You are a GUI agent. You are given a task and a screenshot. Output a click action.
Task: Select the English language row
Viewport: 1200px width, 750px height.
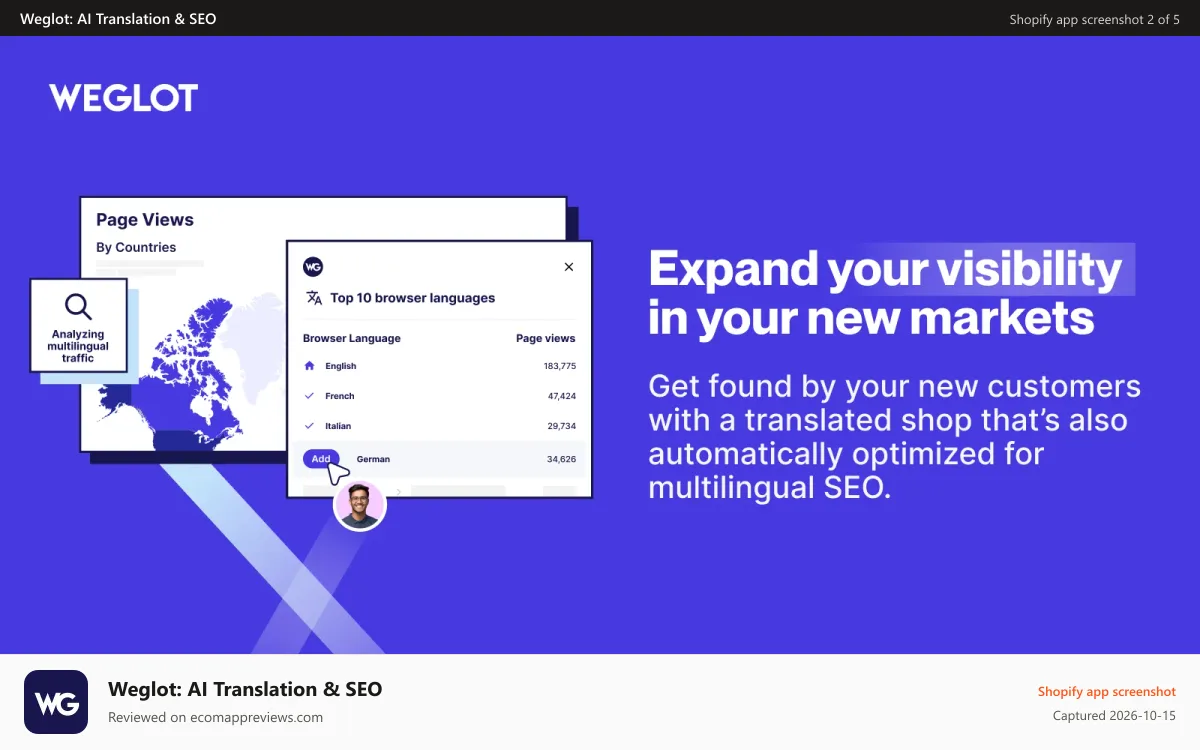[x=440, y=366]
